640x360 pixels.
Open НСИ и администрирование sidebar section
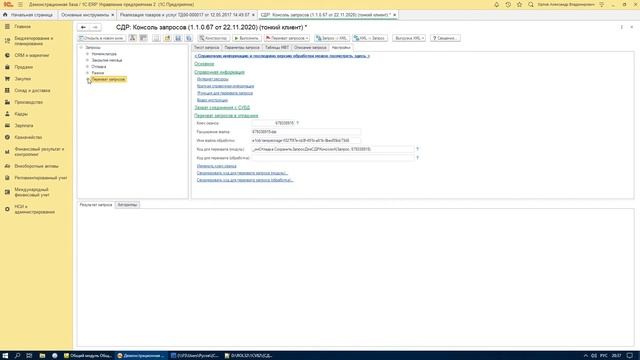(x=34, y=209)
